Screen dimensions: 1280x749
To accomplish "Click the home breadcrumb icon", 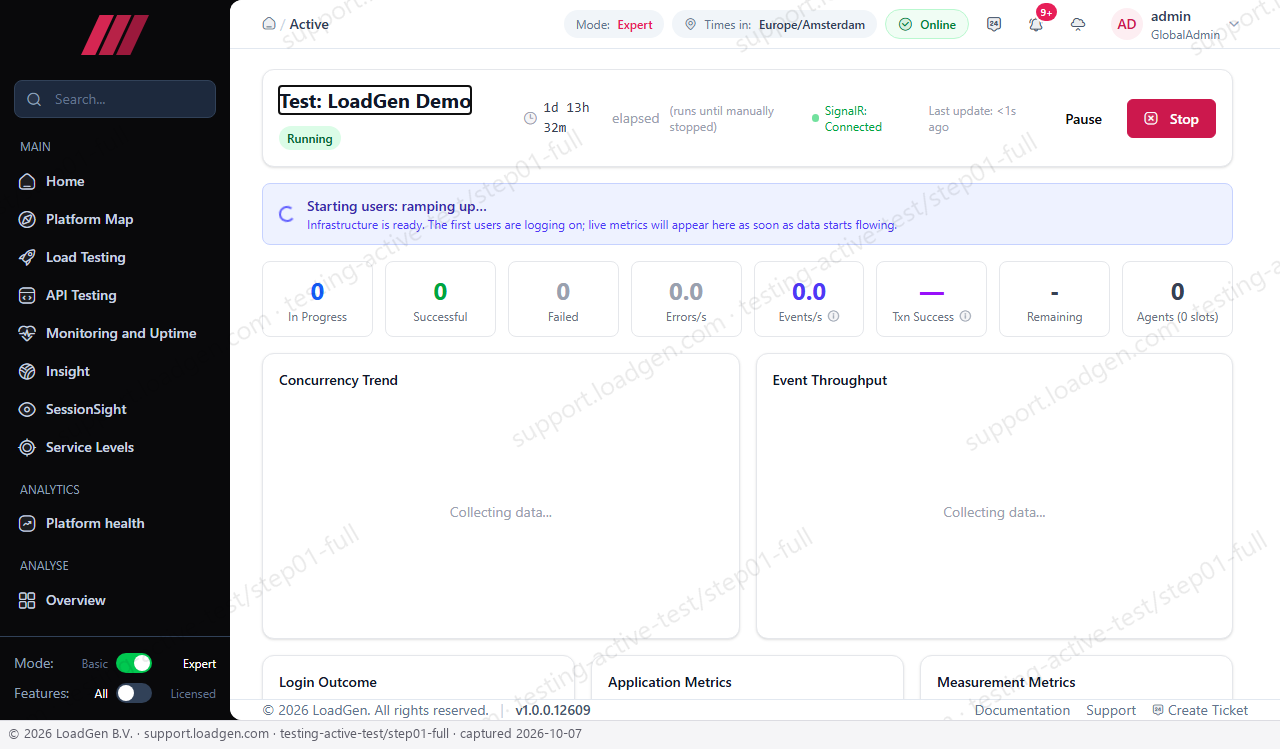I will click(x=269, y=24).
